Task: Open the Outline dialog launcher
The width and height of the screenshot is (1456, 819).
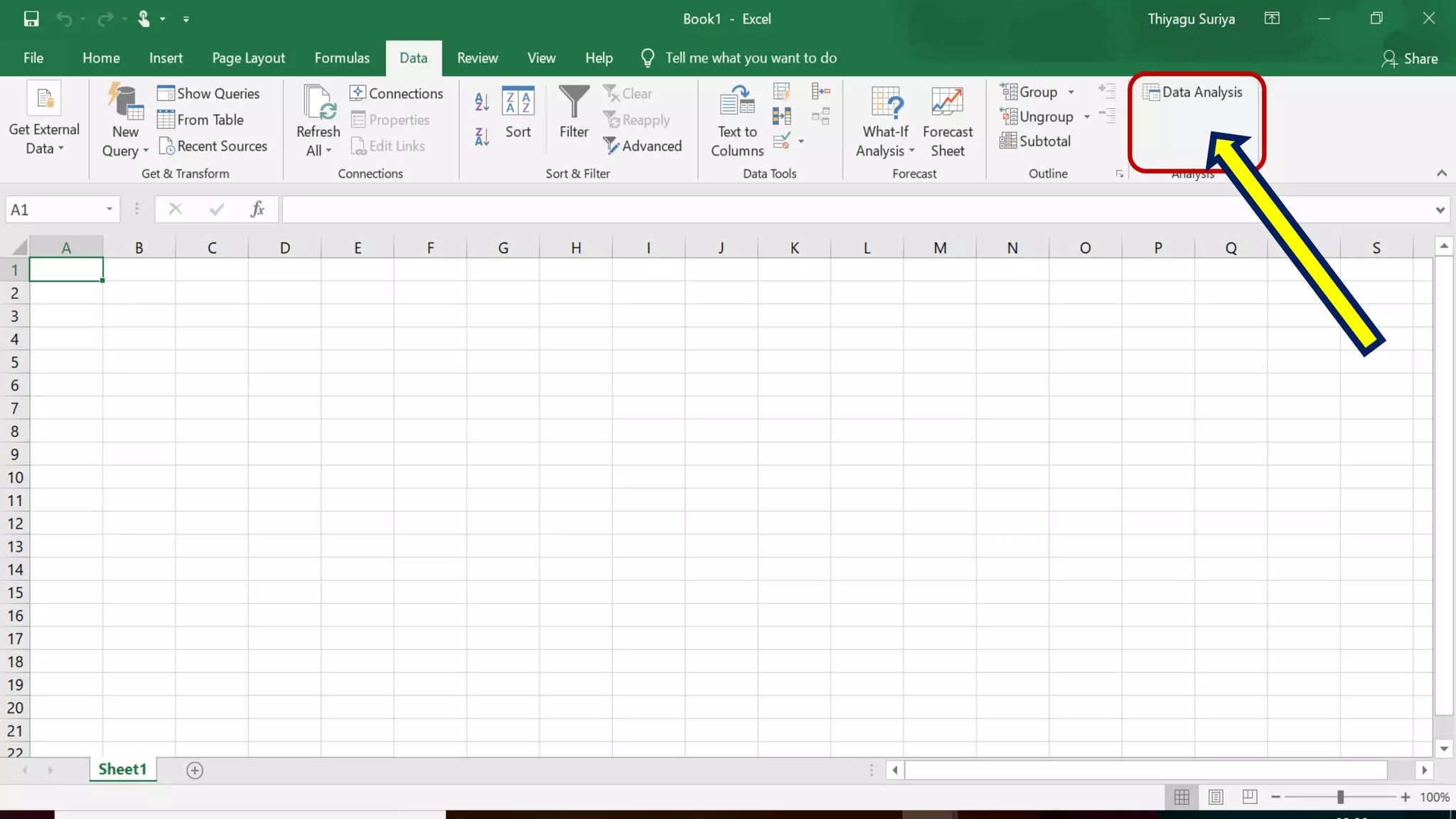Action: pyautogui.click(x=1120, y=174)
